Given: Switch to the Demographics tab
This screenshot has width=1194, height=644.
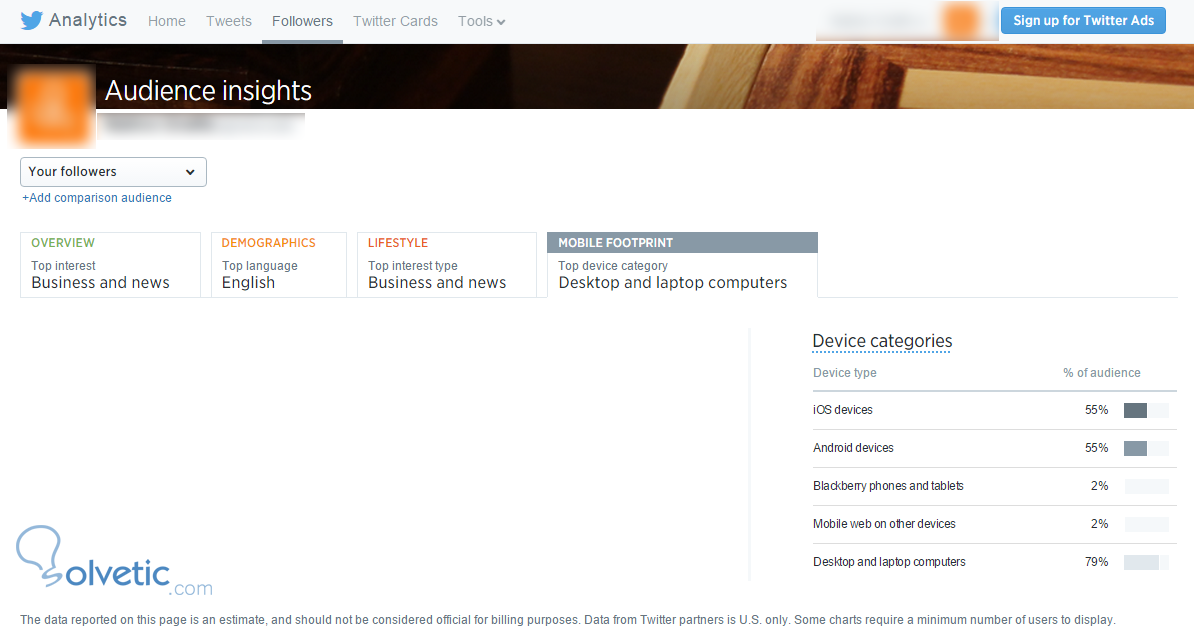Looking at the screenshot, I should [279, 264].
